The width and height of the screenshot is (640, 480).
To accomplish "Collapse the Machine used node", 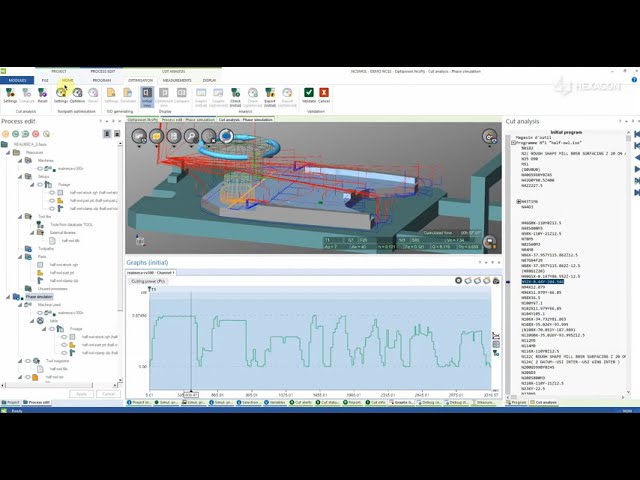I will [20, 305].
